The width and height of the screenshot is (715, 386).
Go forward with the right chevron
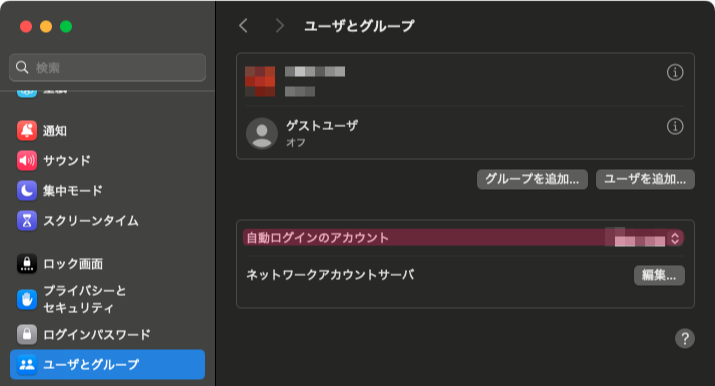(x=280, y=26)
